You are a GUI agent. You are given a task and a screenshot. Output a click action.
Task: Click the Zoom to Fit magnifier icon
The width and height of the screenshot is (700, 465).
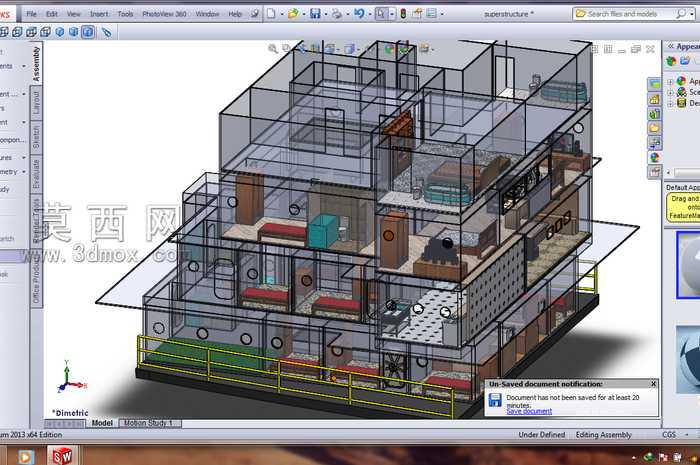point(272,49)
